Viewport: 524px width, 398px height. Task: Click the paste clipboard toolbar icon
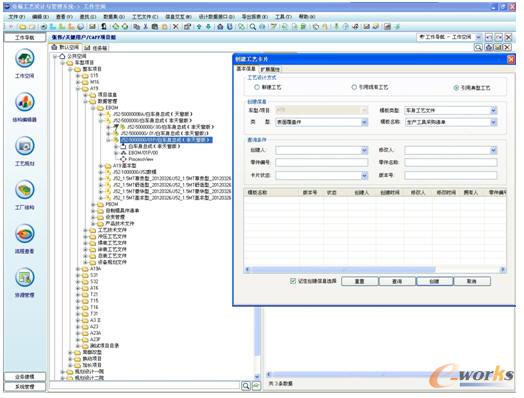point(155,27)
